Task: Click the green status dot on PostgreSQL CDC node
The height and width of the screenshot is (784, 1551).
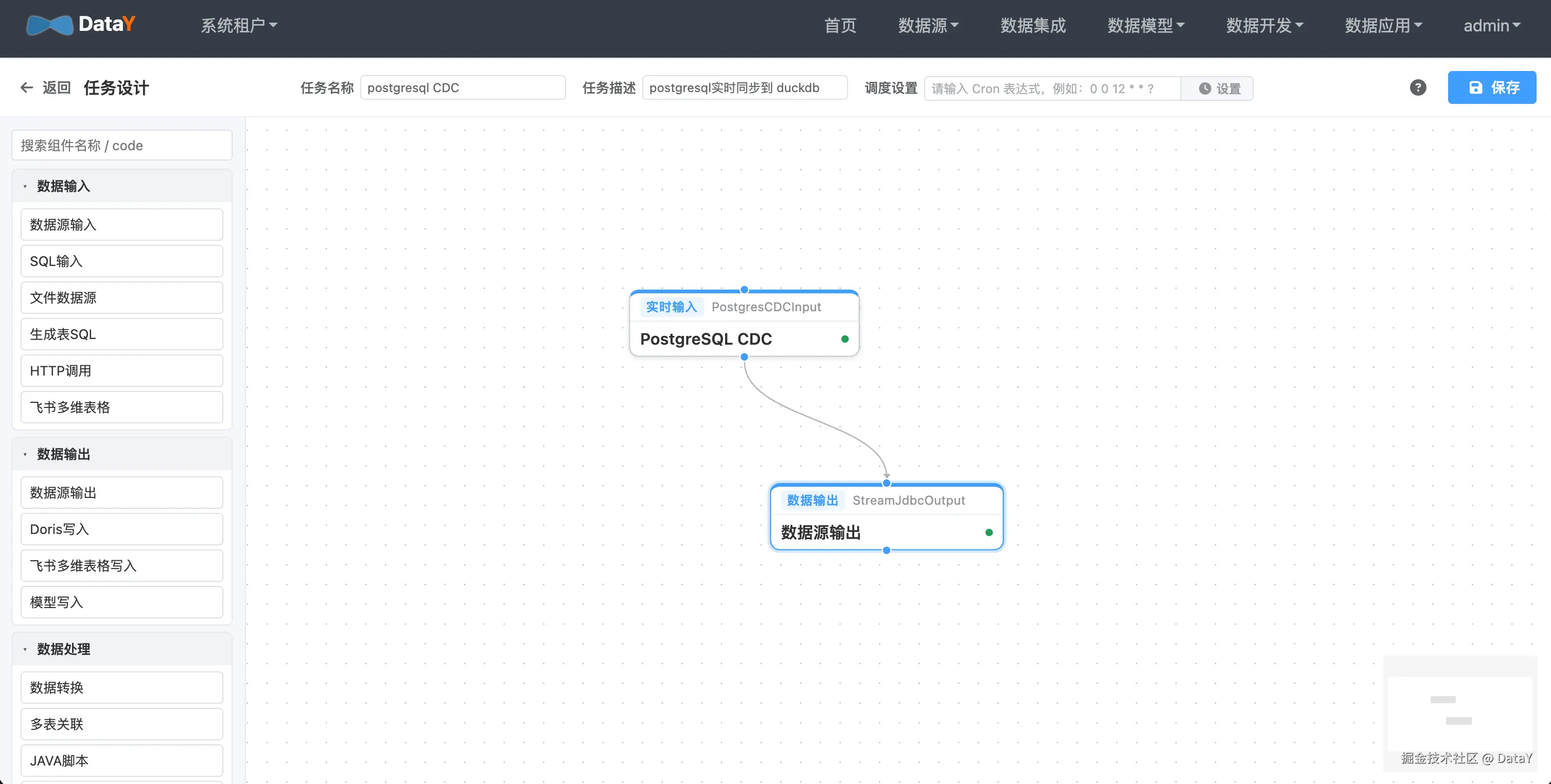Action: point(845,338)
